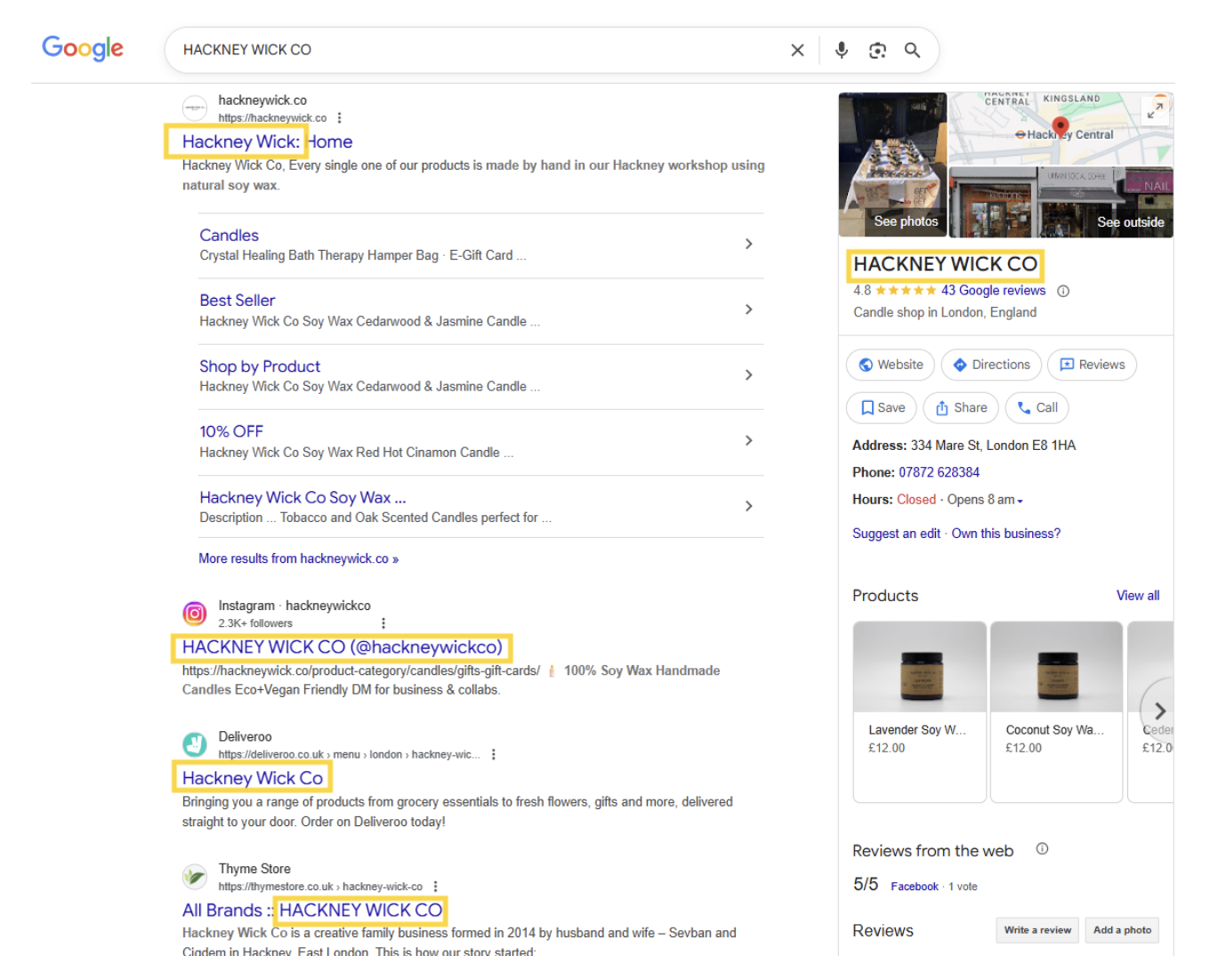Expand the Candles sitelink chevron
1210x980 pixels.
pyautogui.click(x=748, y=245)
